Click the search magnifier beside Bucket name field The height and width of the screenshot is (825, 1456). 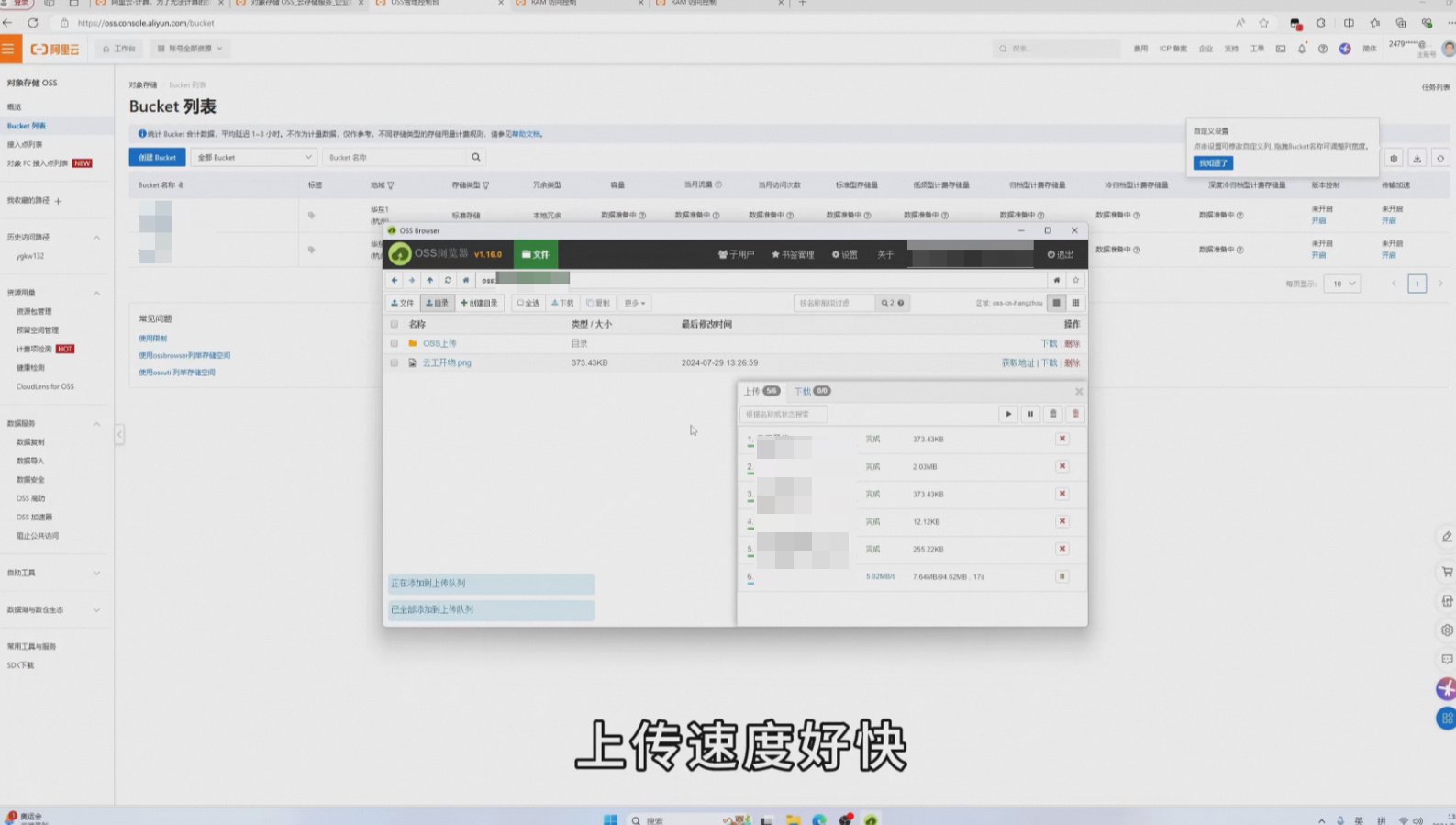[x=476, y=157]
